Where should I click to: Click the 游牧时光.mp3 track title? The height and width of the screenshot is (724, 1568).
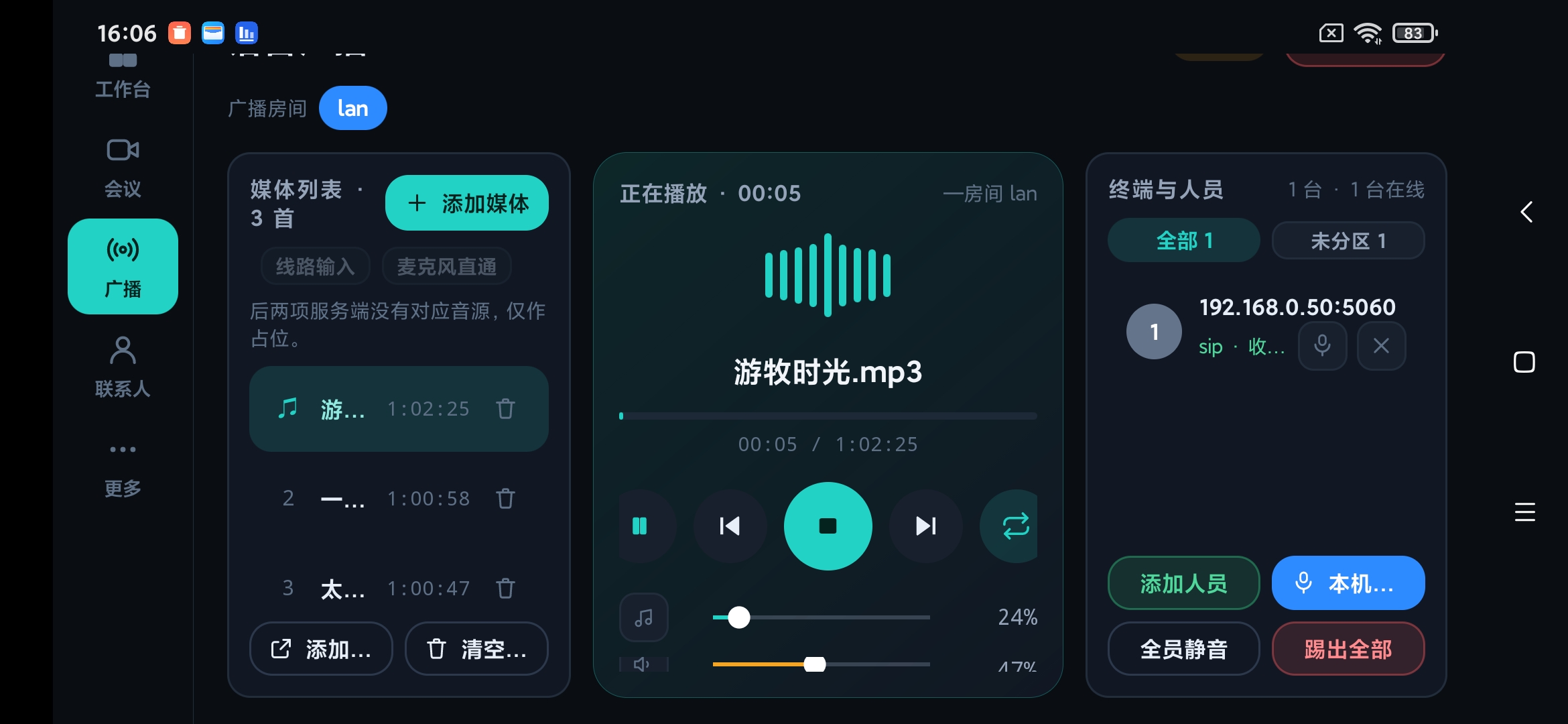[x=828, y=372]
